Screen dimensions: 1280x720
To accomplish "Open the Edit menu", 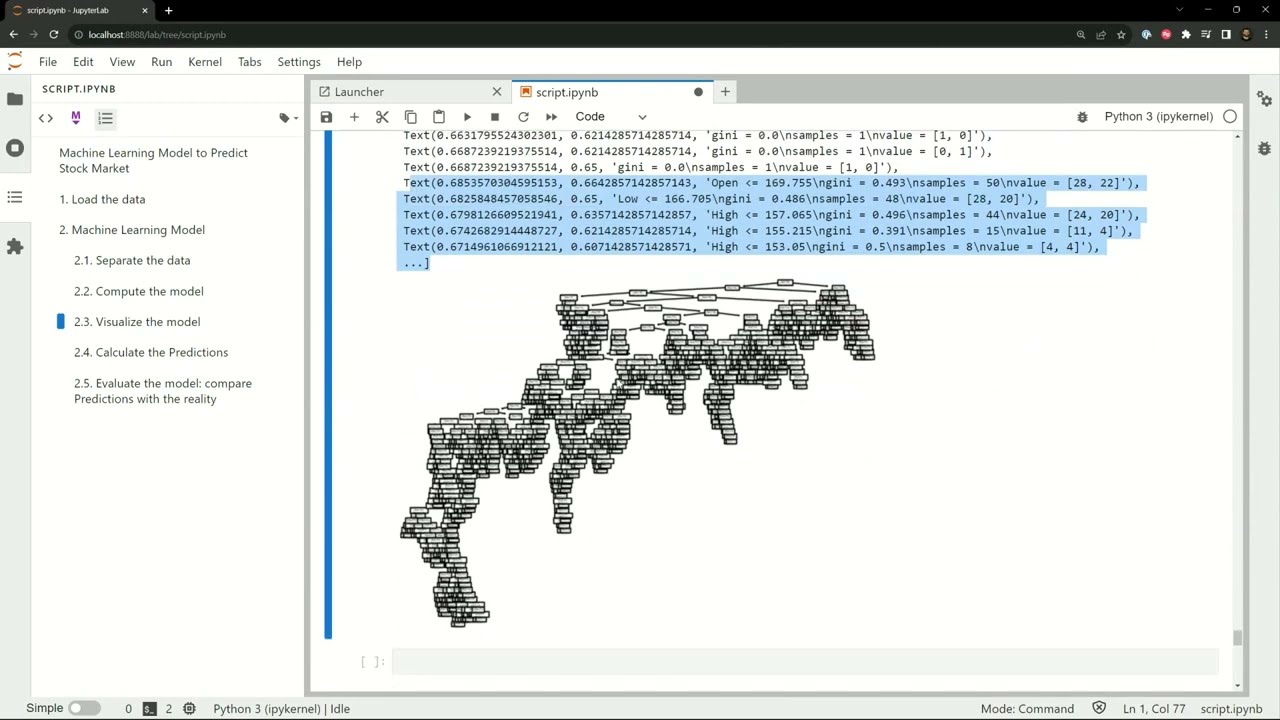I will [83, 62].
